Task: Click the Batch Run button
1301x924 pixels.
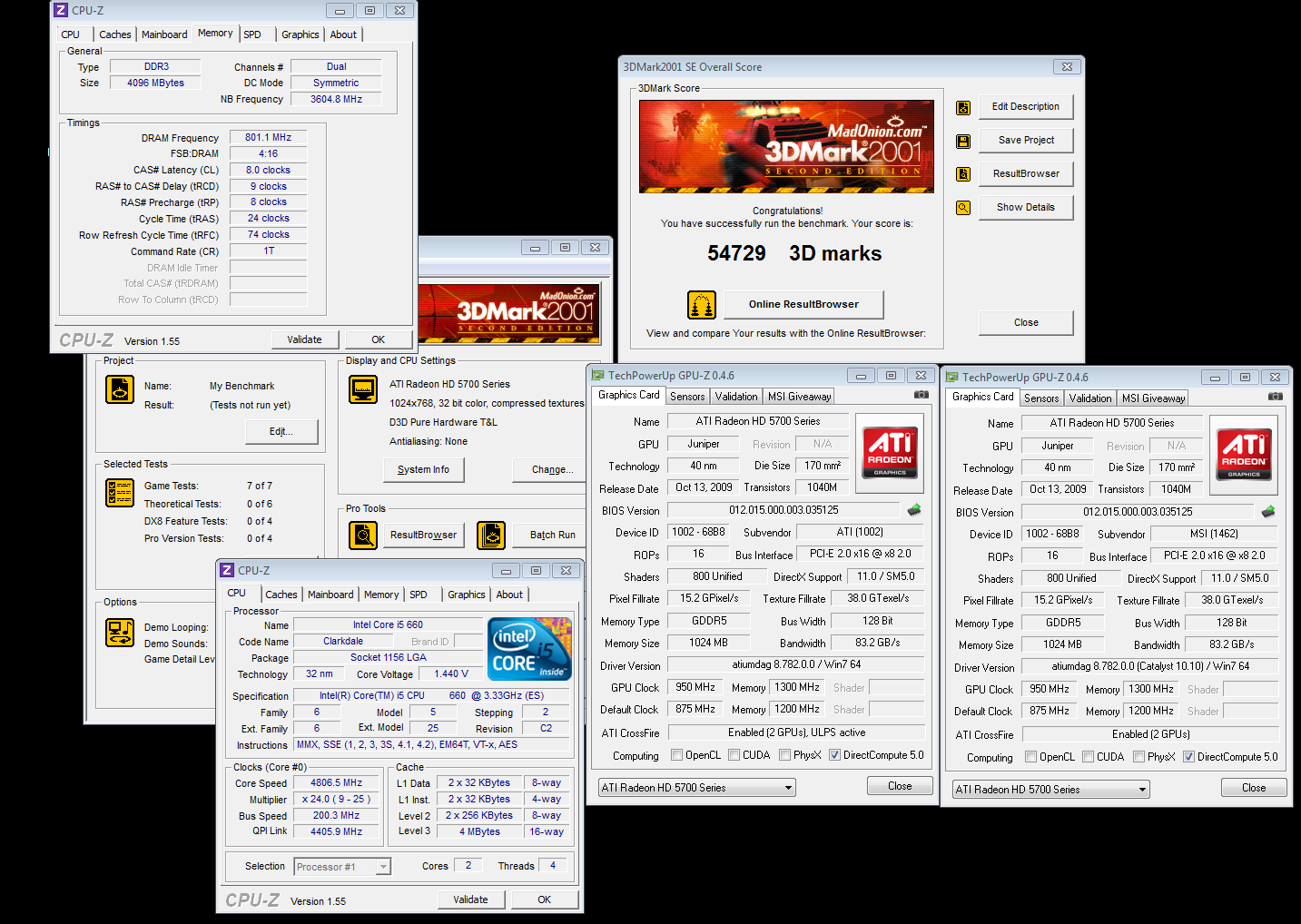Action: tap(549, 536)
